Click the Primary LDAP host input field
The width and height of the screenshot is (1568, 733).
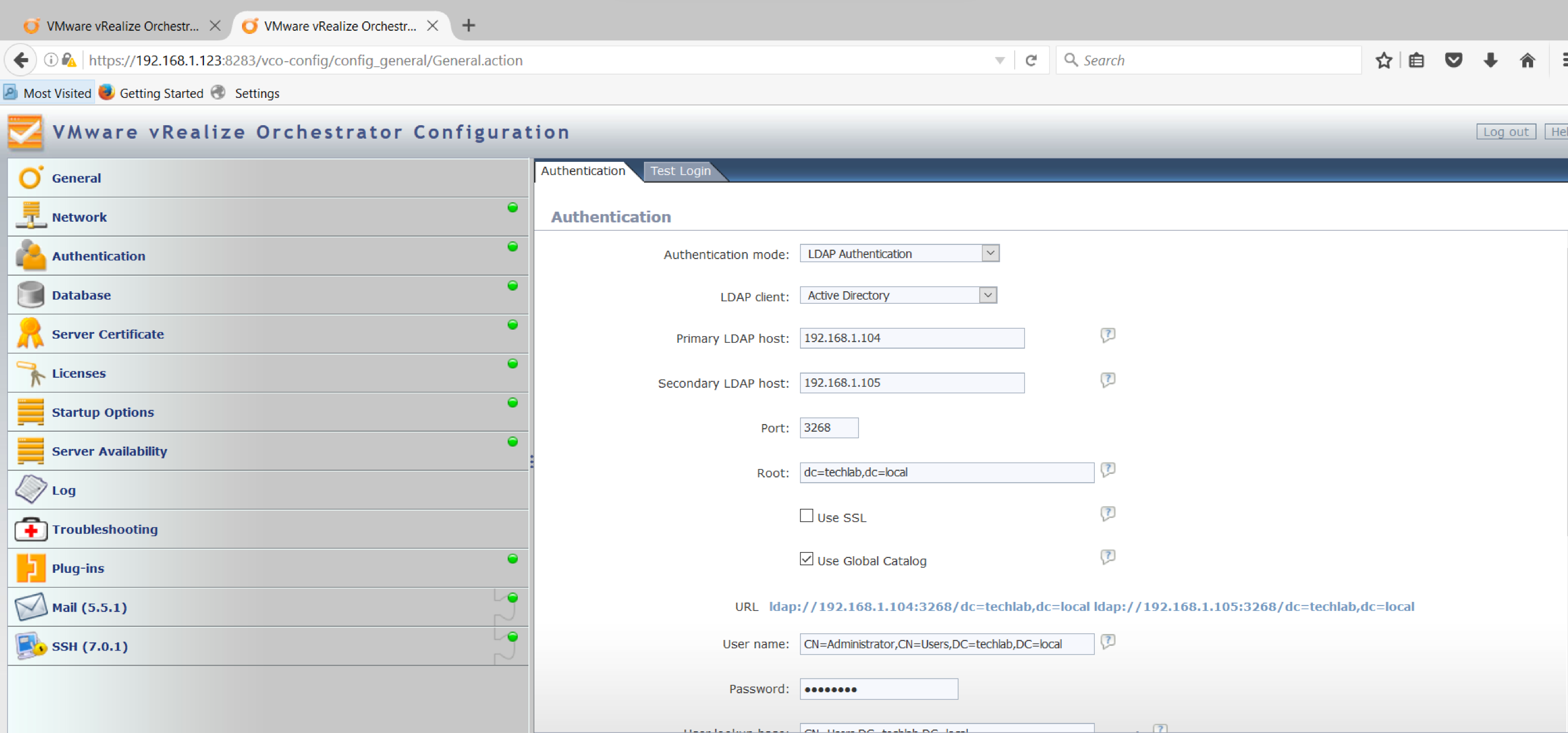pos(912,338)
